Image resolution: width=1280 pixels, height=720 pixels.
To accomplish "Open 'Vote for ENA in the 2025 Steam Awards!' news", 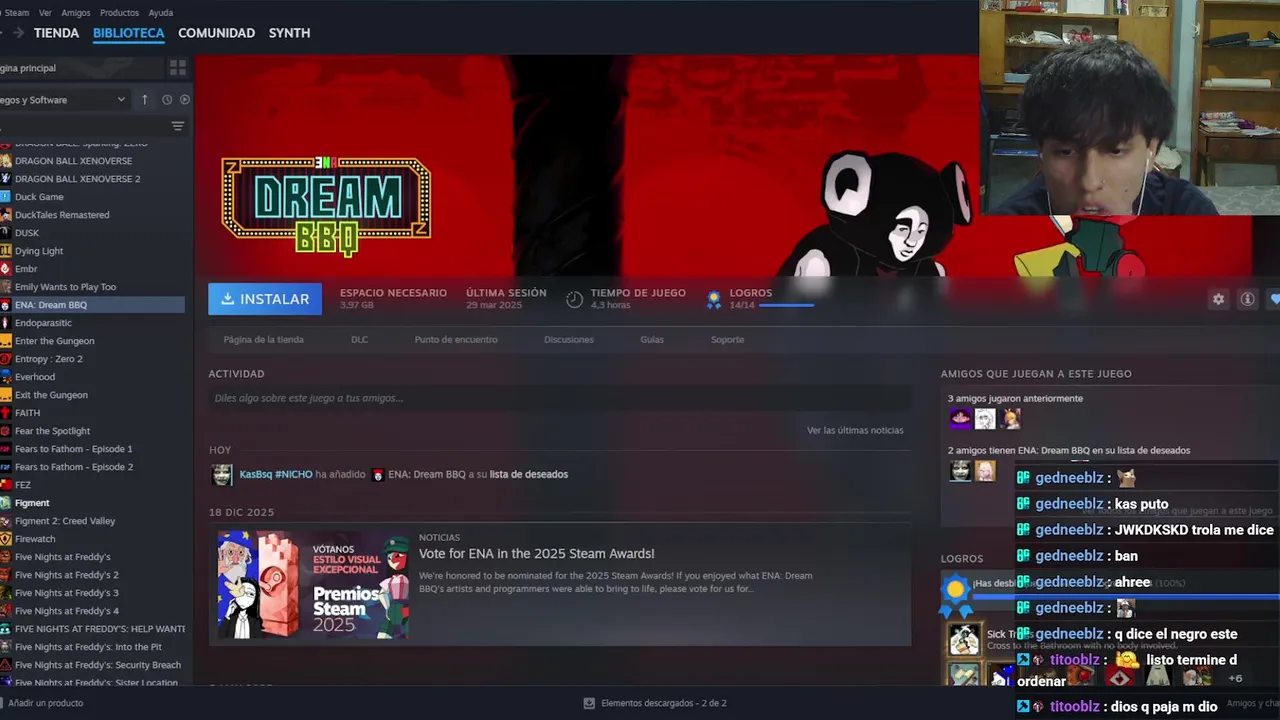I will tap(536, 554).
